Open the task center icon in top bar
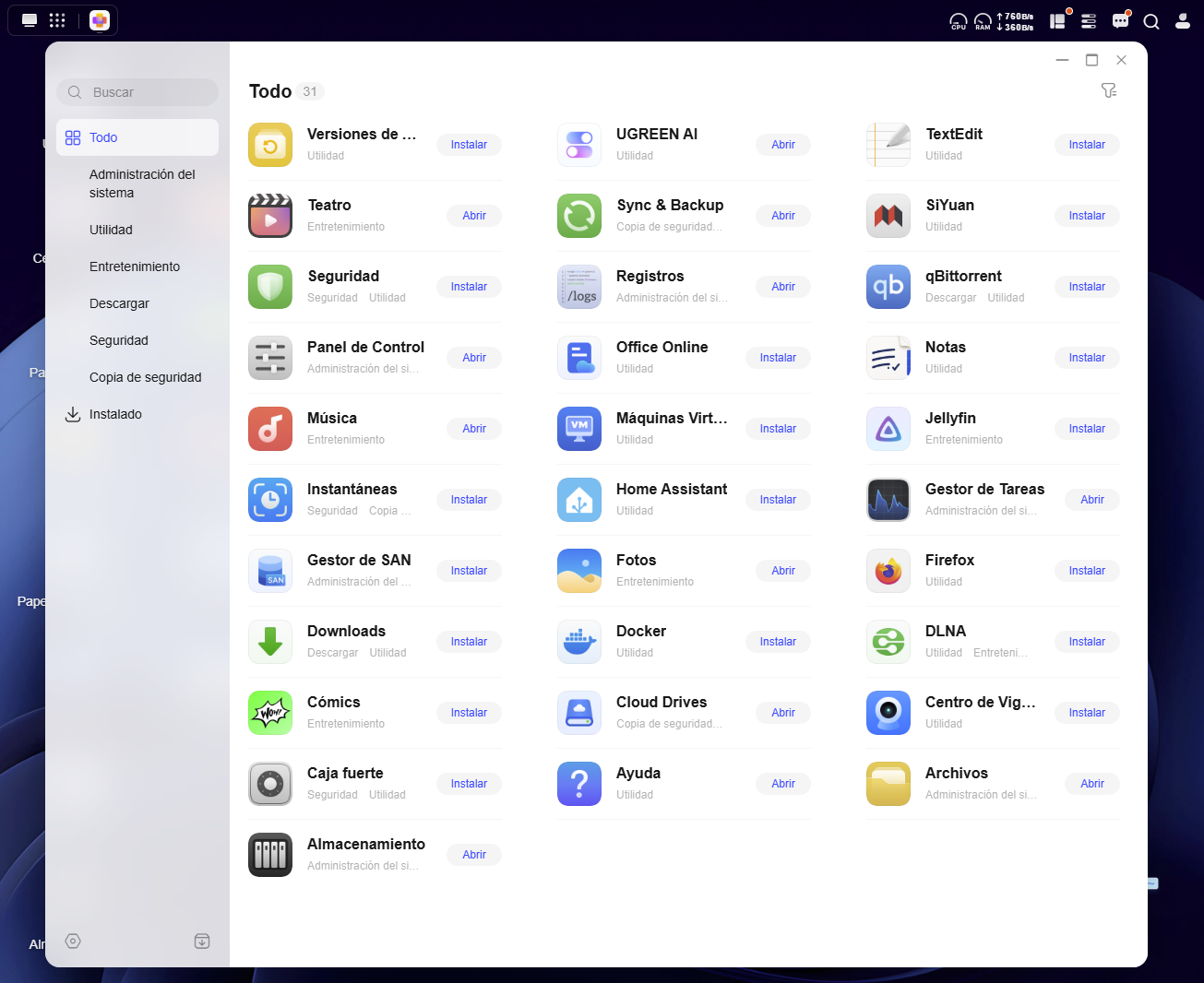Image resolution: width=1204 pixels, height=983 pixels. point(1089,21)
